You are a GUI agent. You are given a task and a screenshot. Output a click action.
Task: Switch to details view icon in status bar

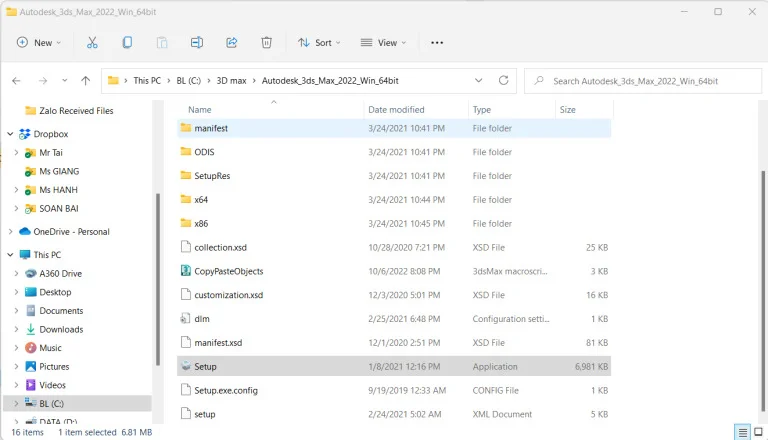click(743, 432)
